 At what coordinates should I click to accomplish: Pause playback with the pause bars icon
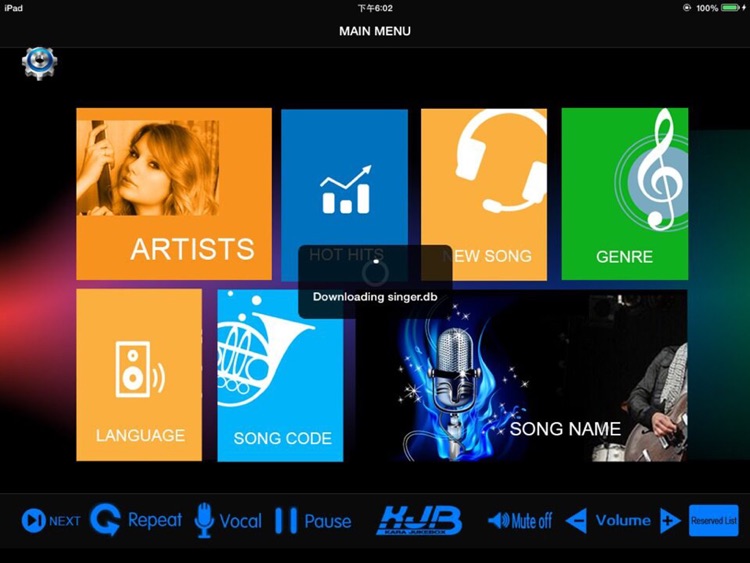tap(286, 520)
